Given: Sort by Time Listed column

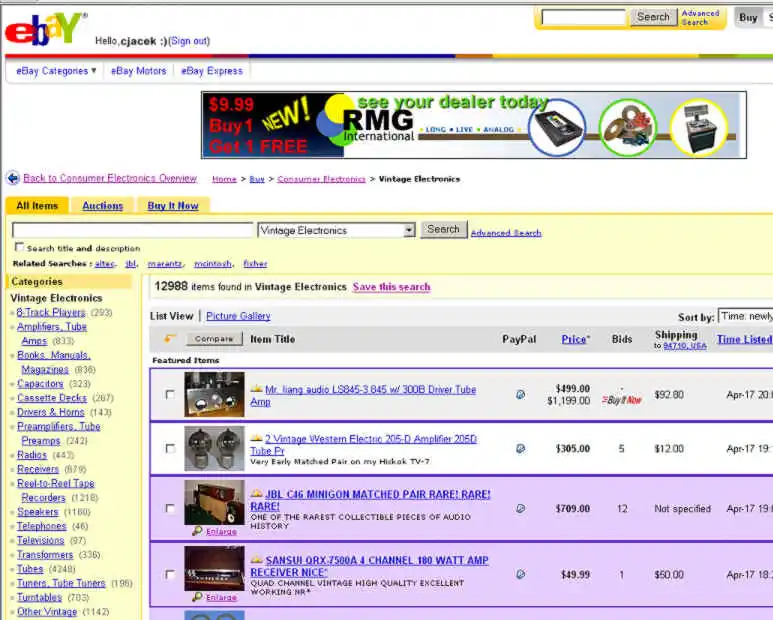Looking at the screenshot, I should point(744,339).
